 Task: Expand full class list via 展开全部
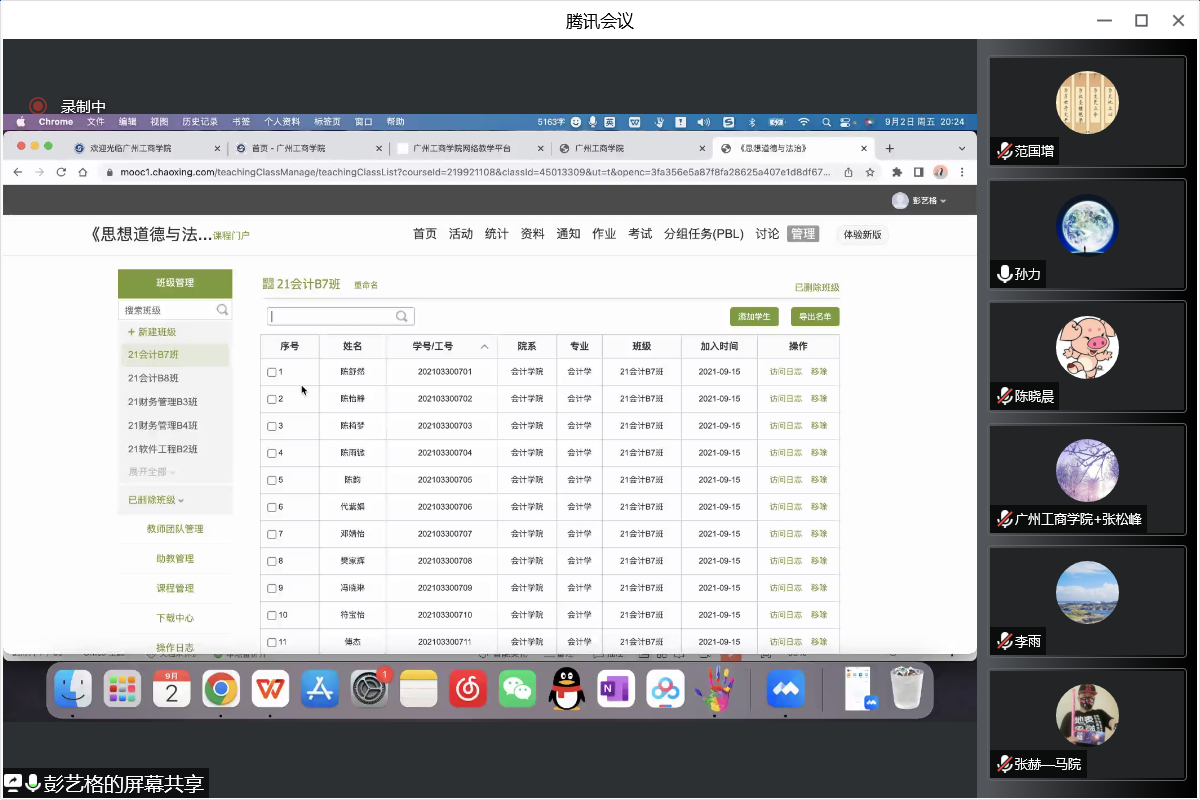coord(151,472)
